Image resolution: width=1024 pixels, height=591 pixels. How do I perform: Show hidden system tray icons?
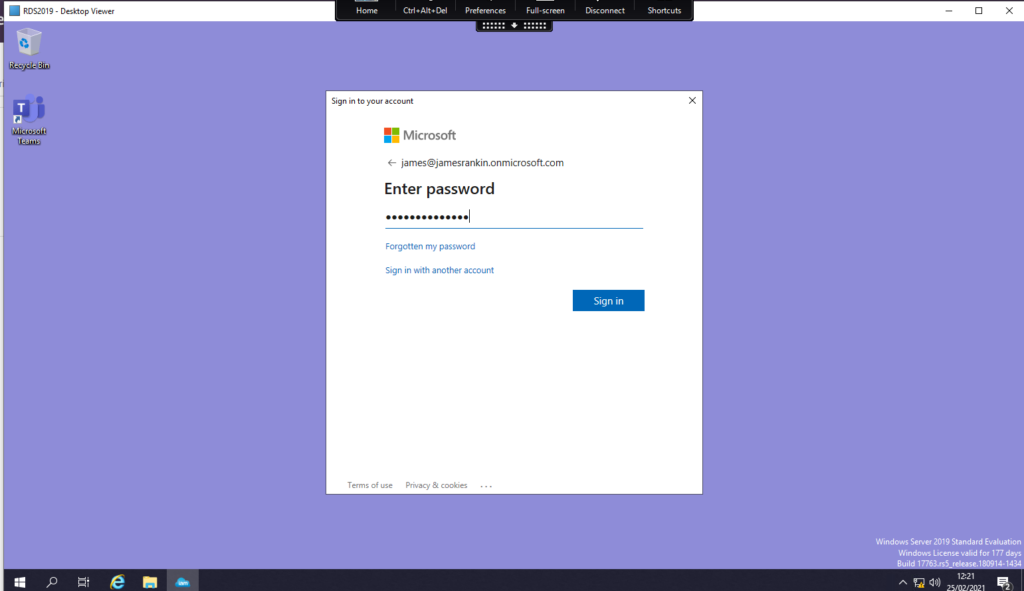point(903,582)
